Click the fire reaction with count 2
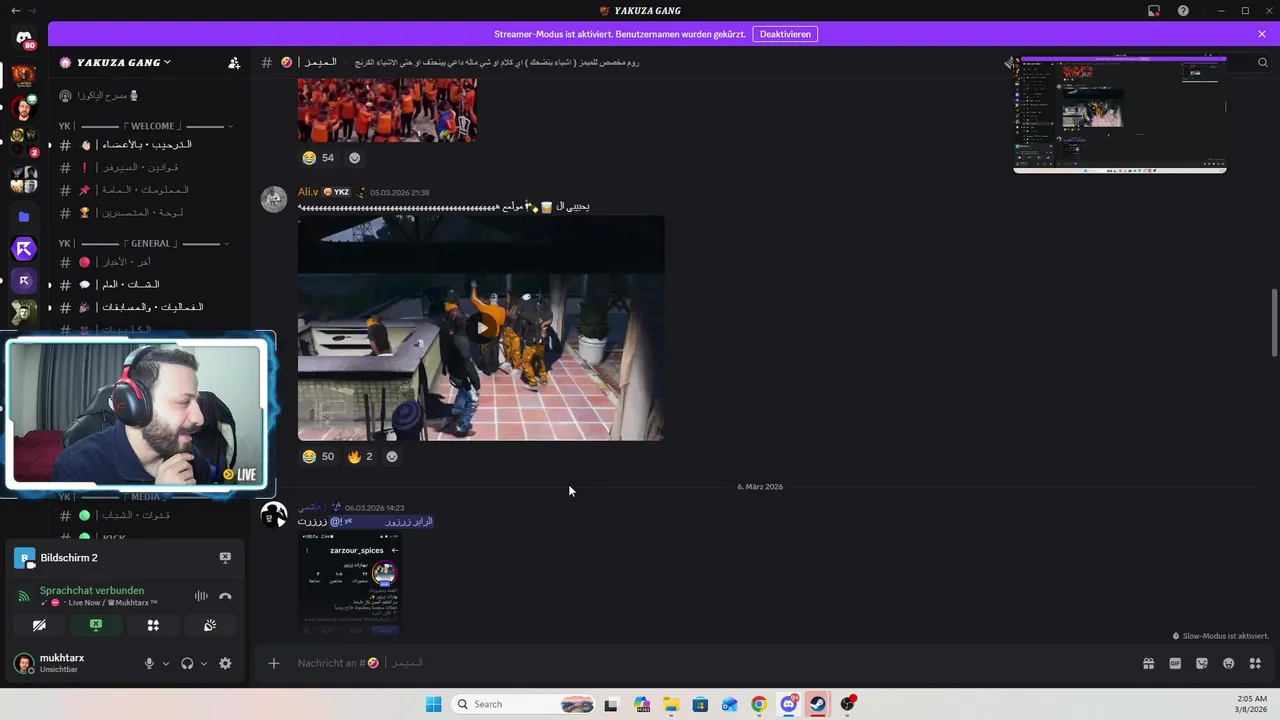The height and width of the screenshot is (720, 1280). pos(361,457)
